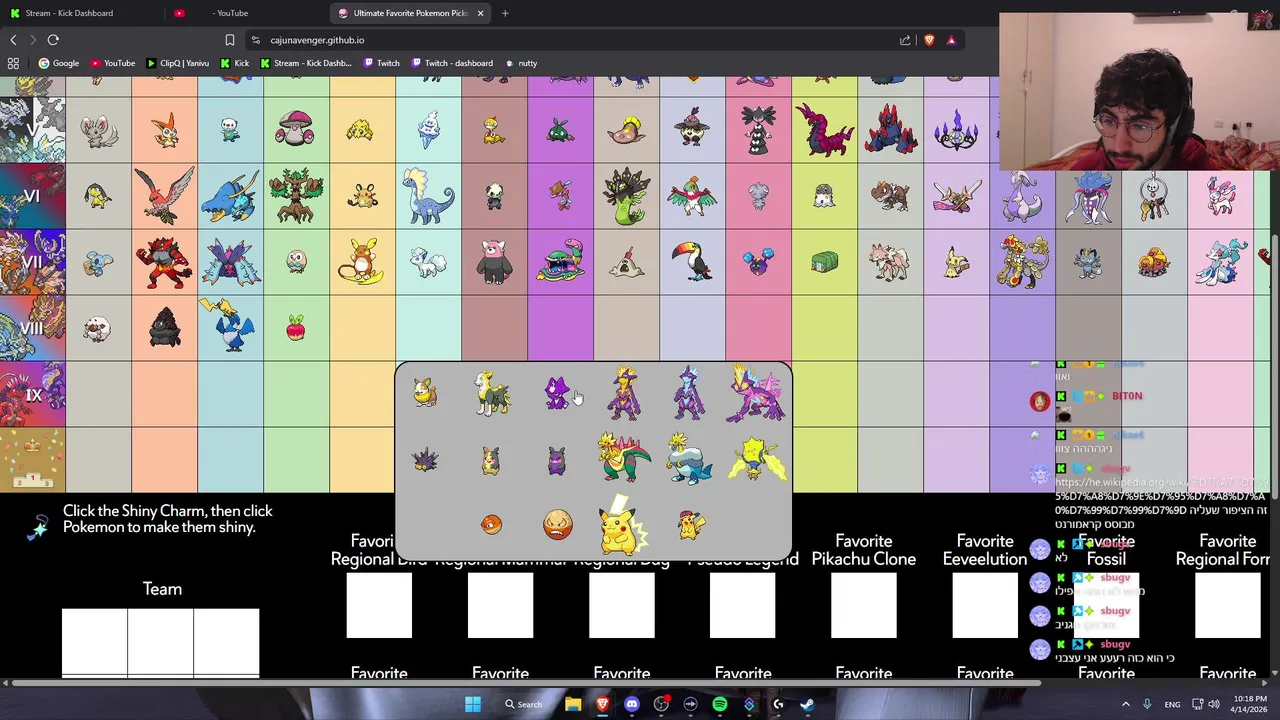Show hidden system tray icons
The width and height of the screenshot is (1280, 720).
click(1125, 704)
